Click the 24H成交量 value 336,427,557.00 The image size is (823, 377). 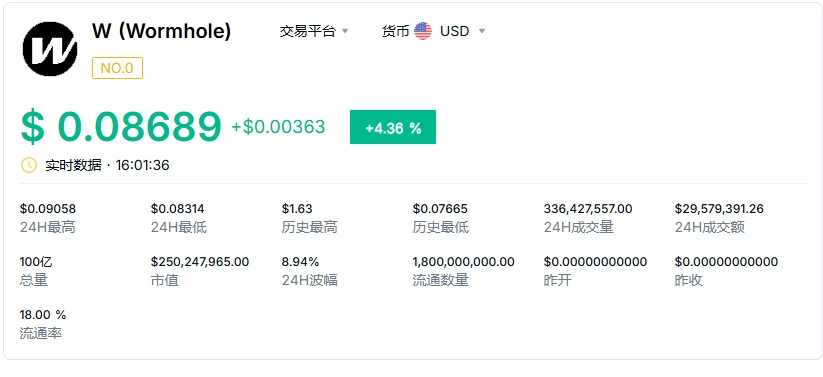coord(588,209)
